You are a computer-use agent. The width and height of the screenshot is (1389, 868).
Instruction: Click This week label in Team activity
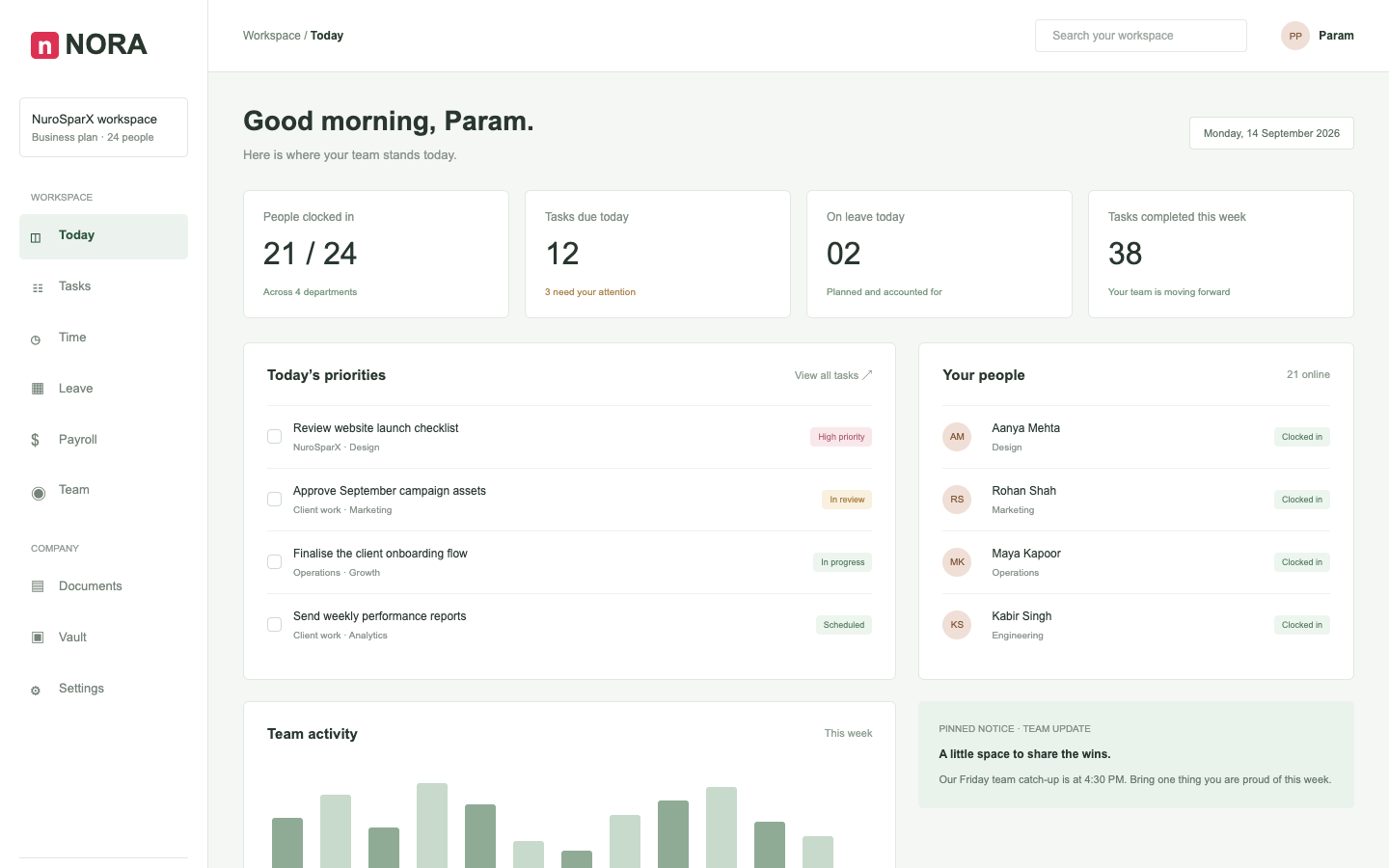click(848, 733)
